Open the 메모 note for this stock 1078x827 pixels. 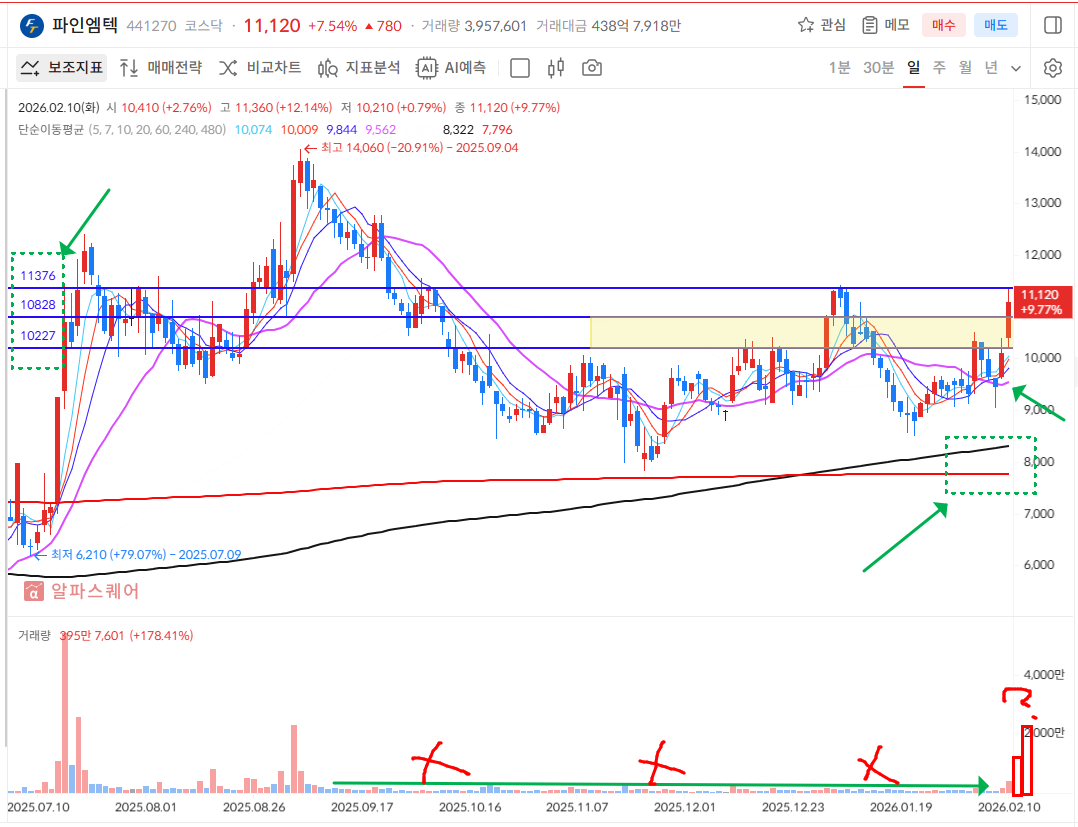click(x=885, y=25)
